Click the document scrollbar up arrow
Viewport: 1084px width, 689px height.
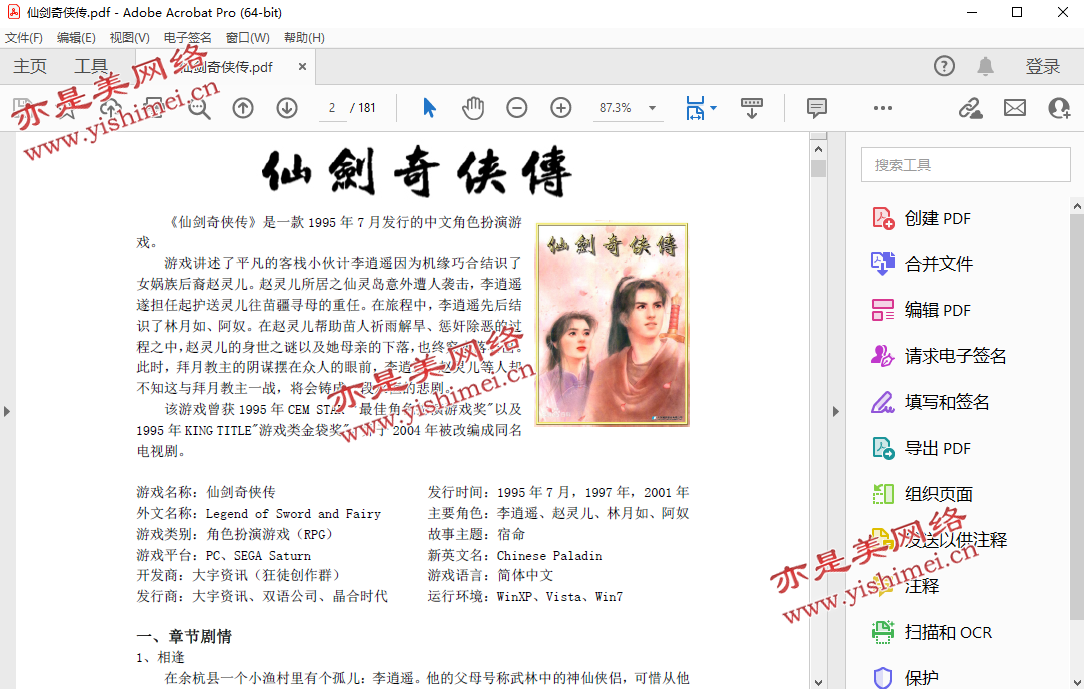point(819,149)
